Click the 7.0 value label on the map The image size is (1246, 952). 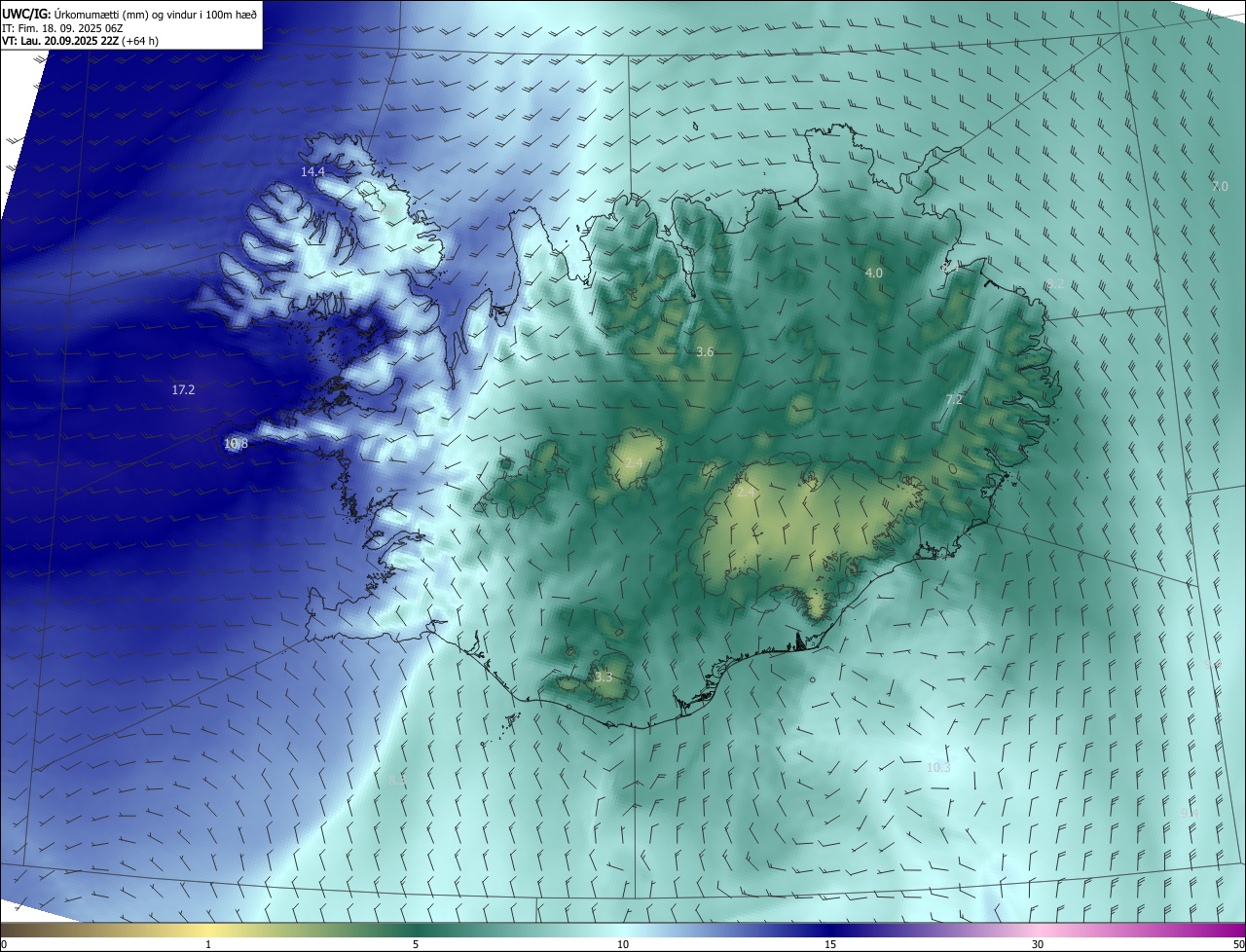tap(1220, 186)
